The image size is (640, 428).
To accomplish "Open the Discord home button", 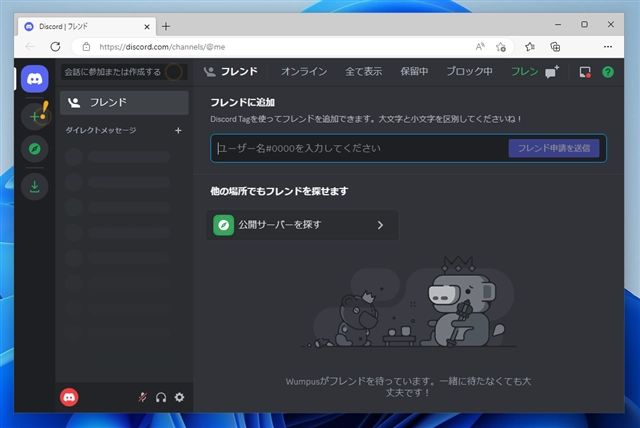I will [35, 79].
